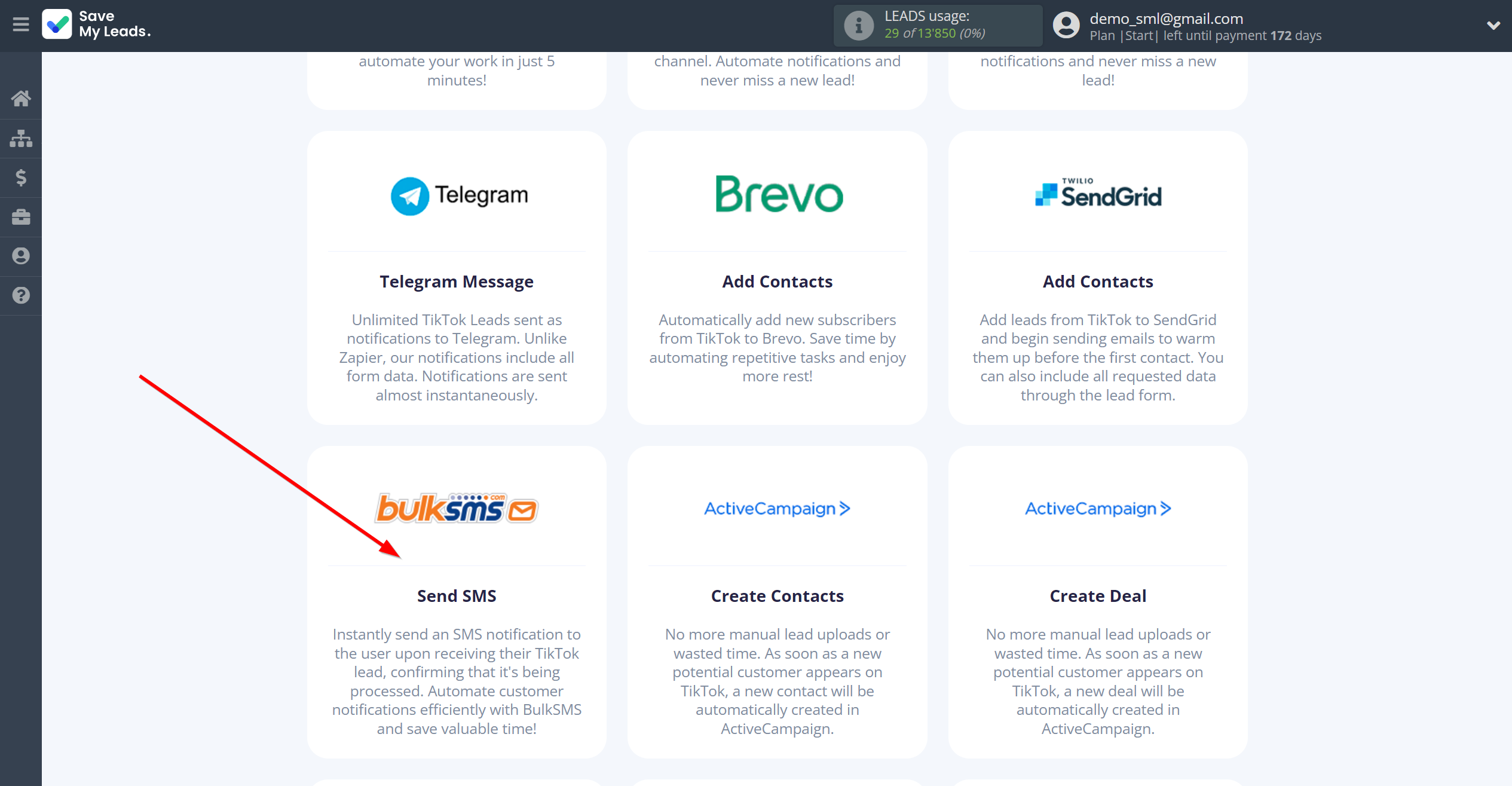Open help question mark icon in sidebar
Viewport: 1512px width, 786px height.
click(x=21, y=295)
